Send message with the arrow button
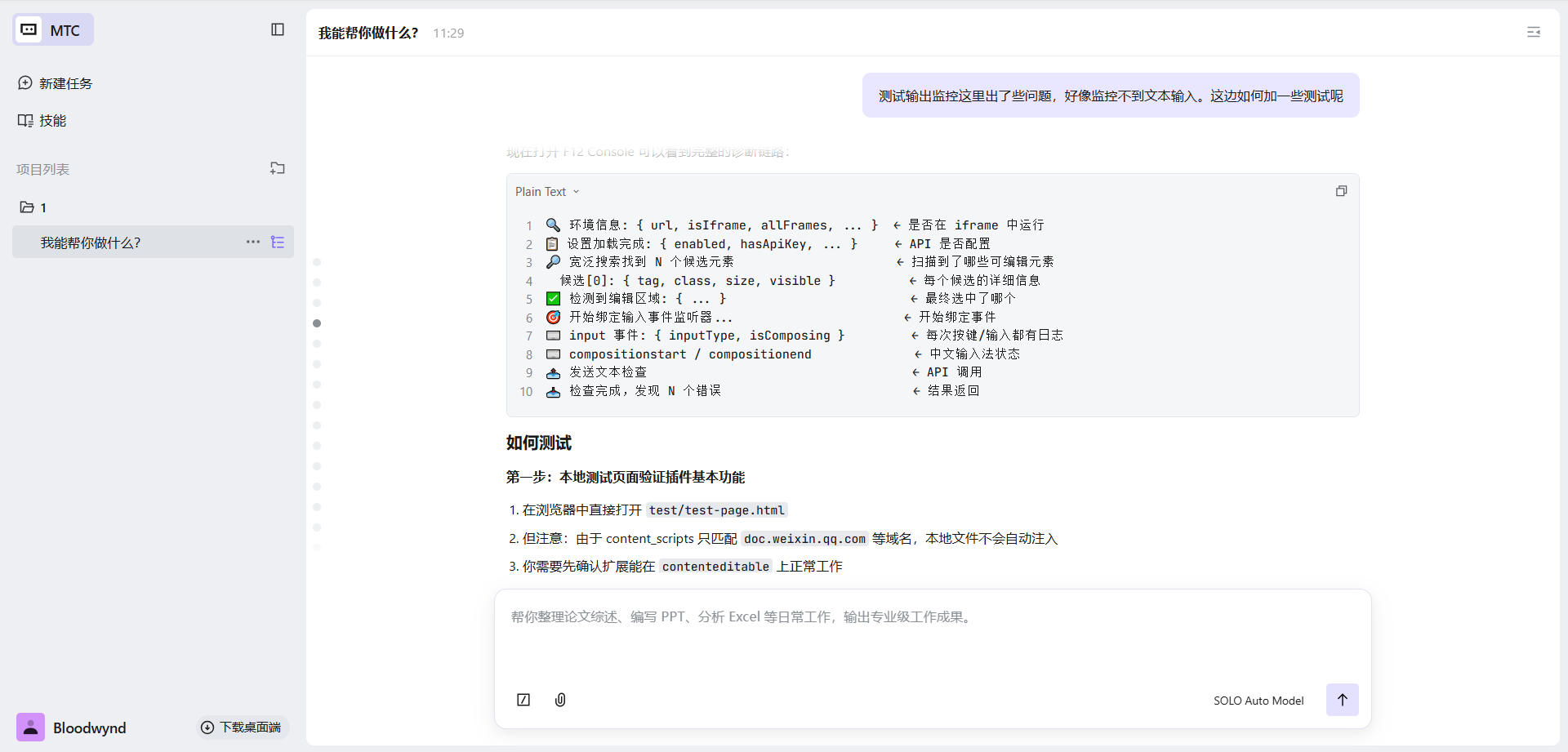The image size is (1568, 752). click(x=1342, y=700)
